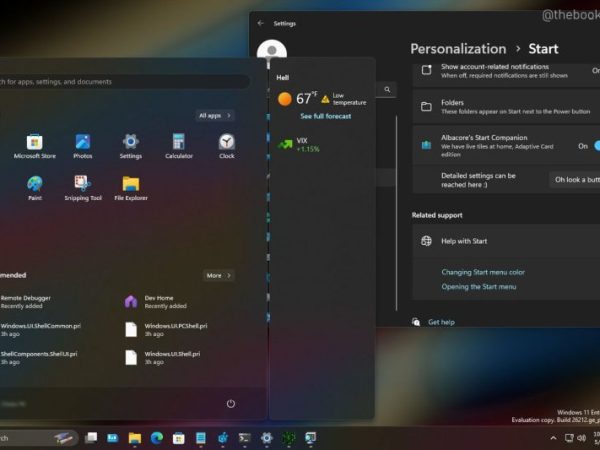Open Windows.UI.Shell.pri recommended file
This screenshot has width=600, height=450.
162,357
